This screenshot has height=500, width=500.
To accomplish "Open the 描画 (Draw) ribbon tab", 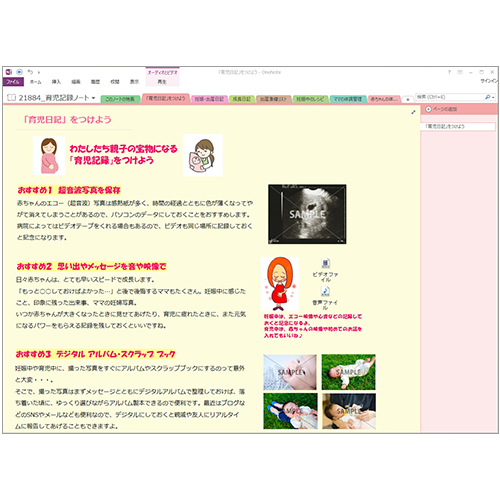I will point(76,82).
